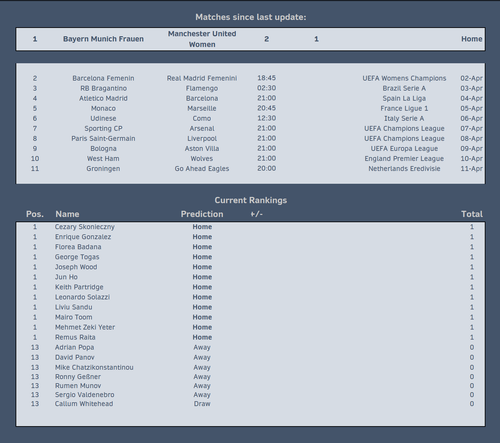Click the 'Draw' prediction for Callum Whitehead
The width and height of the screenshot is (500, 443).
pyautogui.click(x=202, y=403)
